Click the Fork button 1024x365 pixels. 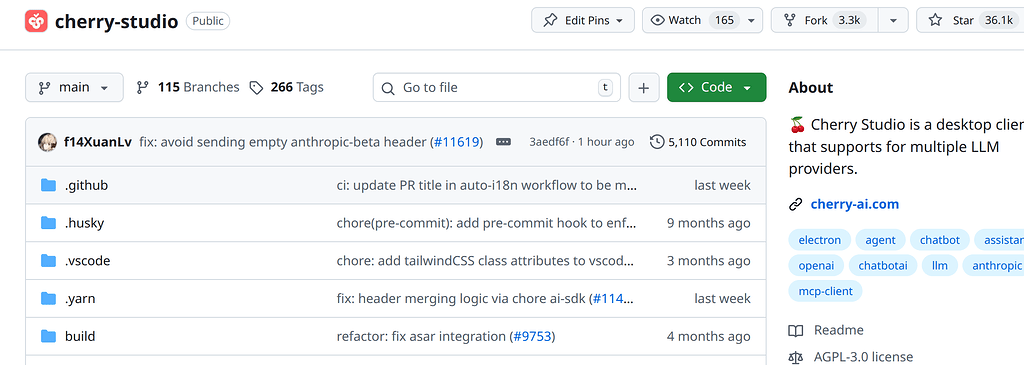click(x=825, y=20)
